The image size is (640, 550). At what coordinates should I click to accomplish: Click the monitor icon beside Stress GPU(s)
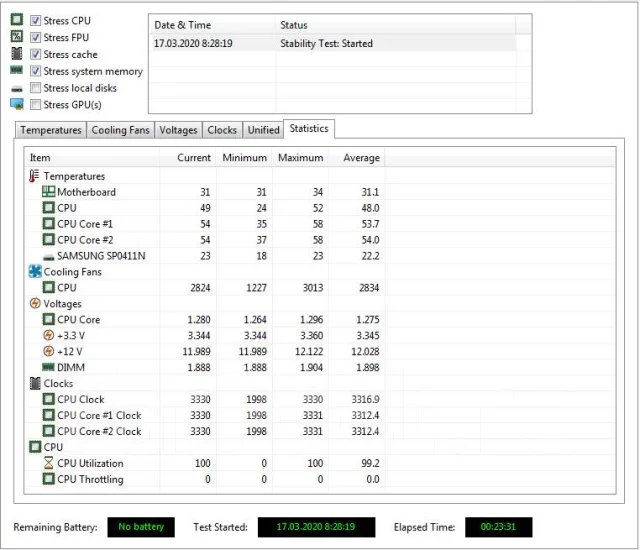tap(17, 104)
